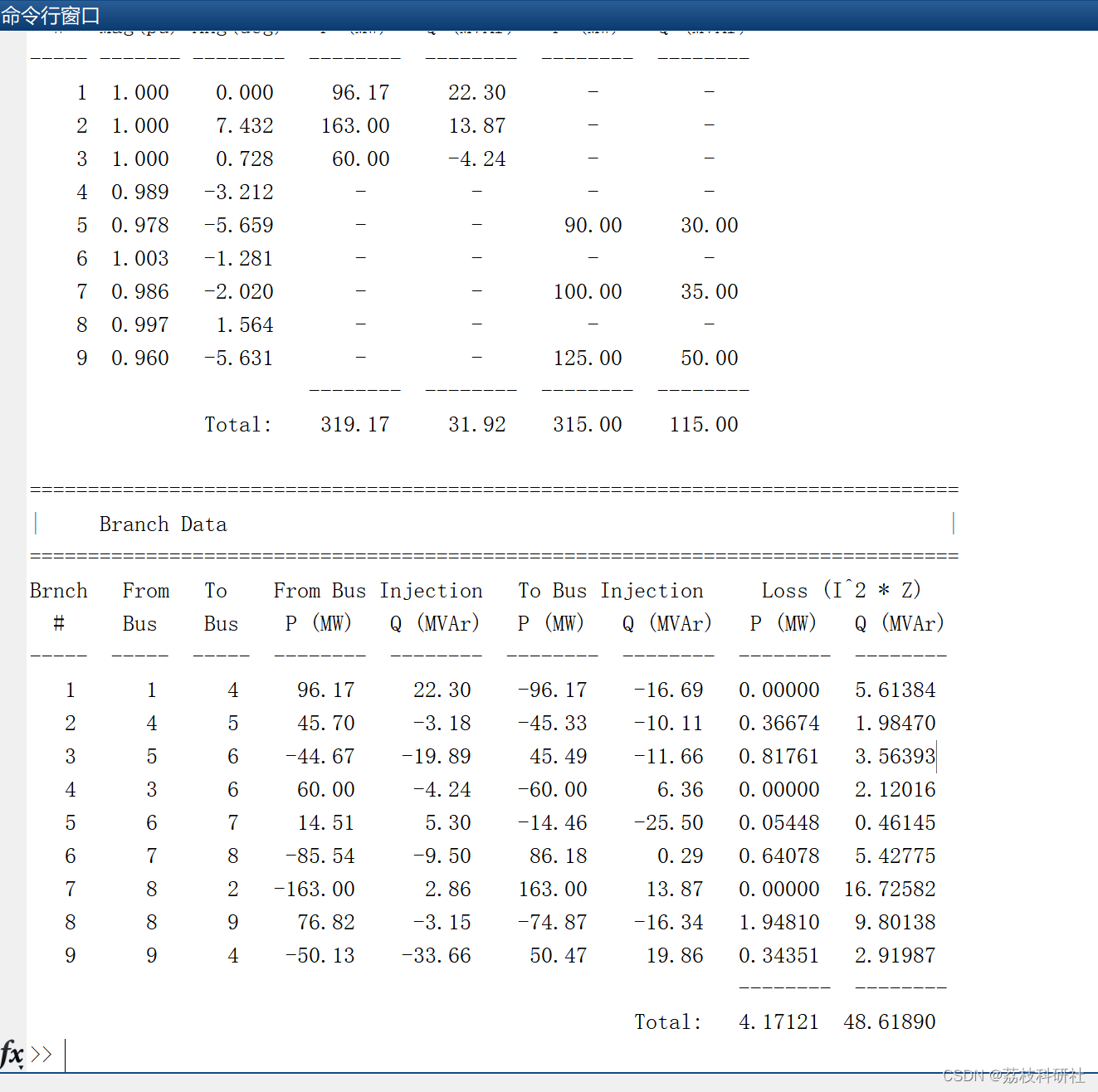Click bus 9 load value 125.00
This screenshot has height=1092, width=1098.
tap(588, 358)
